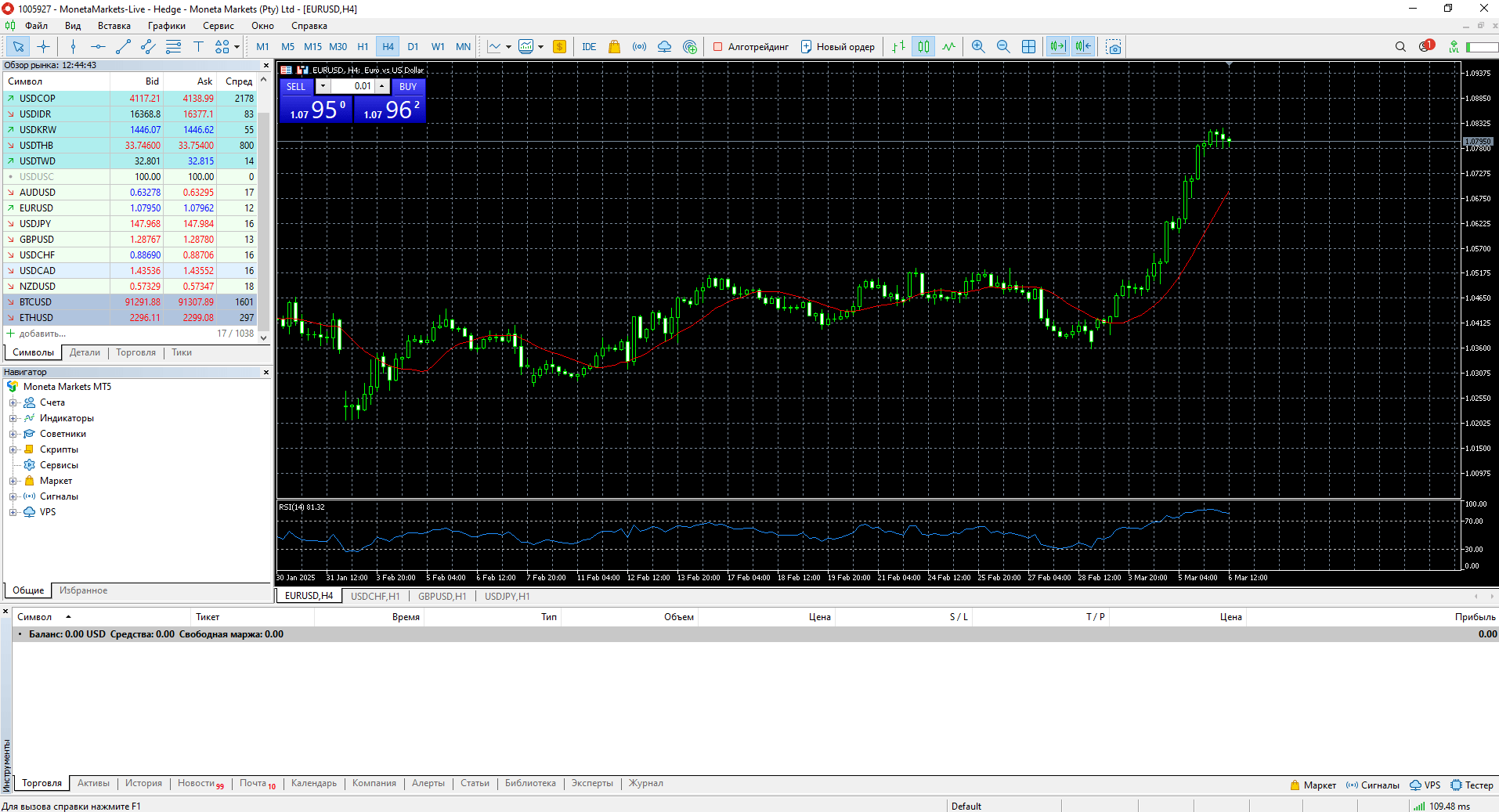Click the BUY button on chart
1499x812 pixels.
(408, 86)
